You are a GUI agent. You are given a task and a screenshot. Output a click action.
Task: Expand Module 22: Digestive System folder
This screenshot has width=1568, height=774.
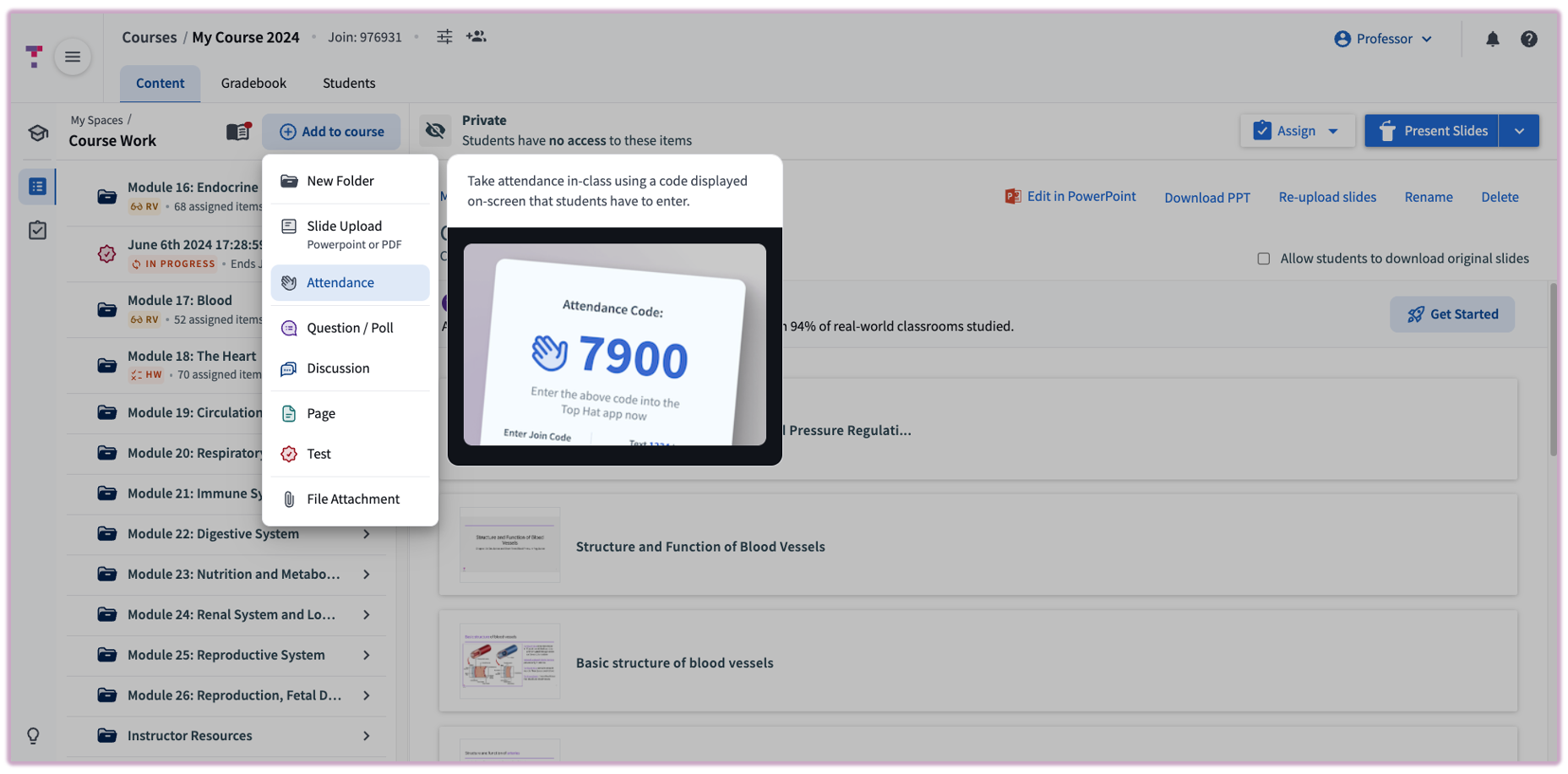[x=366, y=534]
